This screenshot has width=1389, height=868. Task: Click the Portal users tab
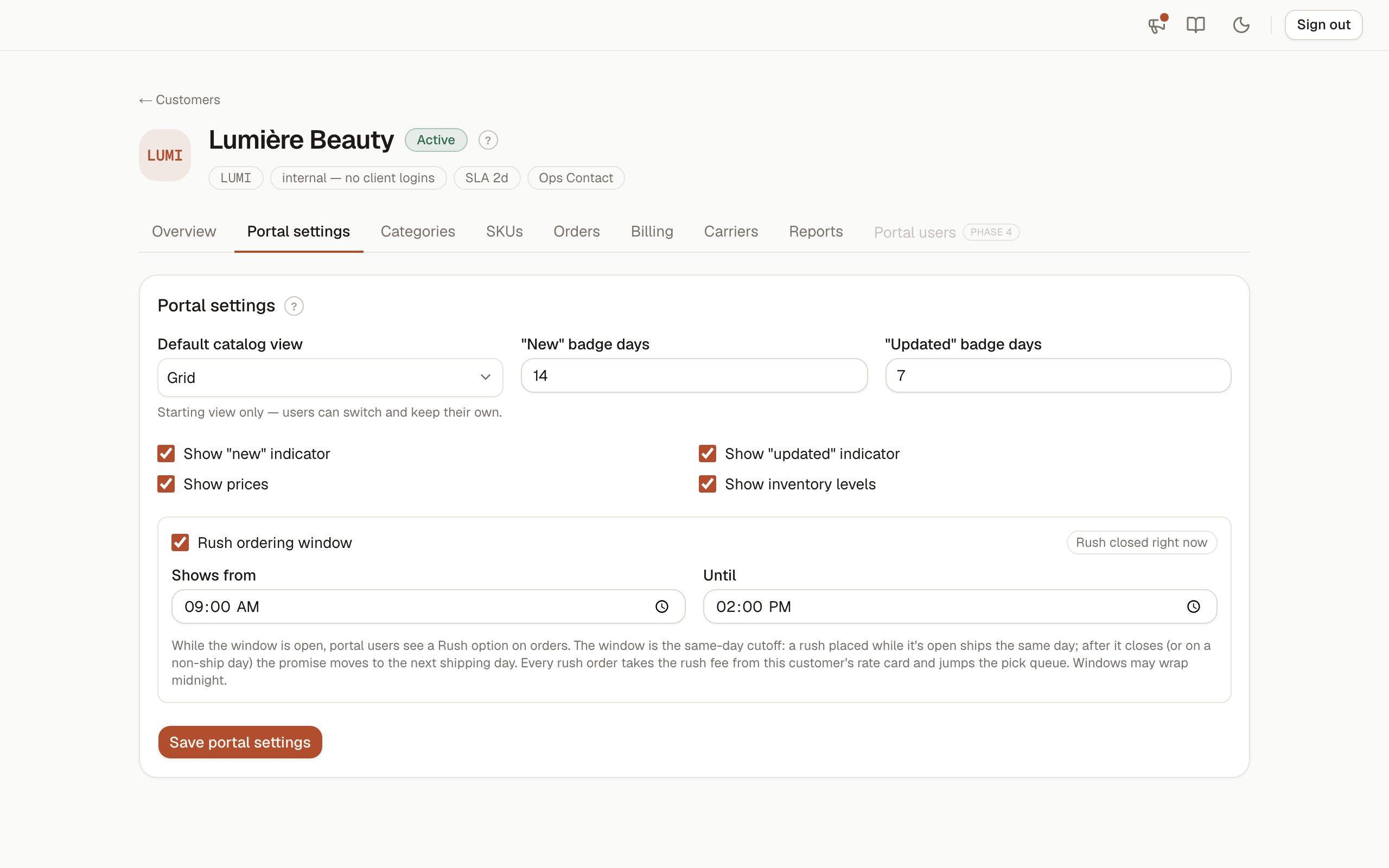pos(946,232)
